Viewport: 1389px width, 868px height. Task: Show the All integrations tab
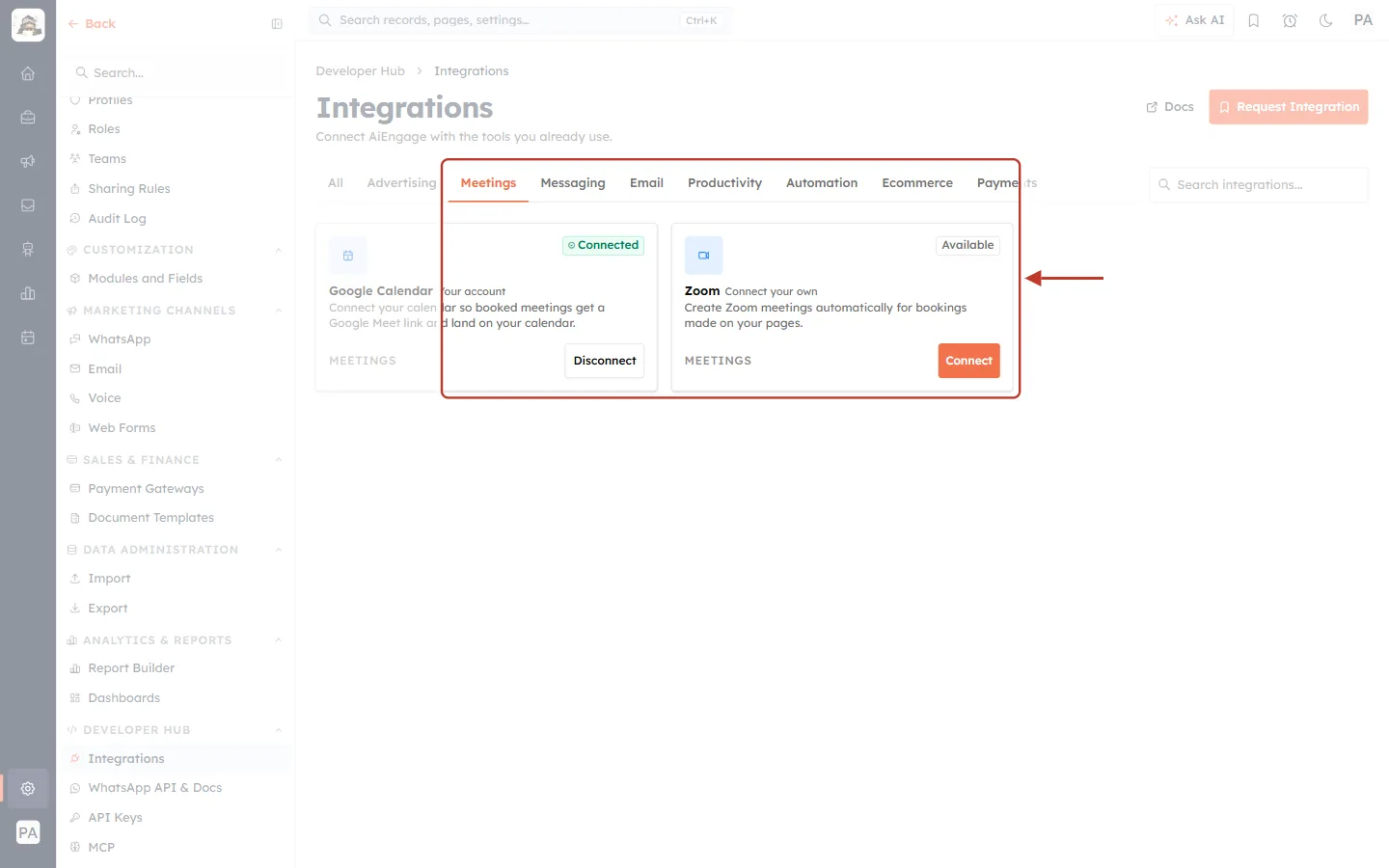(336, 183)
